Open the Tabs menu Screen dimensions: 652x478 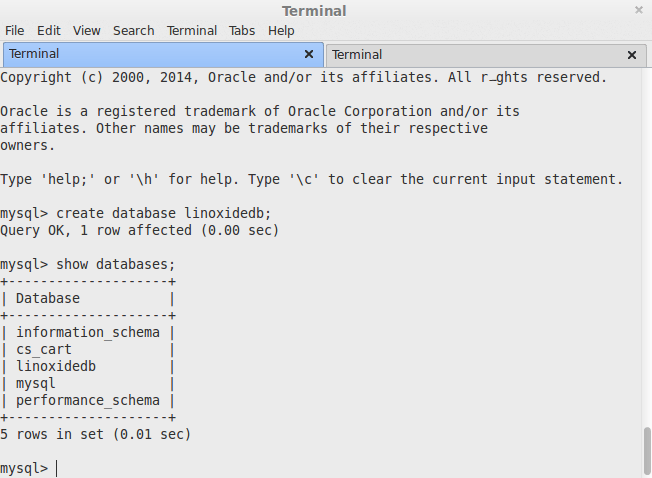[241, 31]
